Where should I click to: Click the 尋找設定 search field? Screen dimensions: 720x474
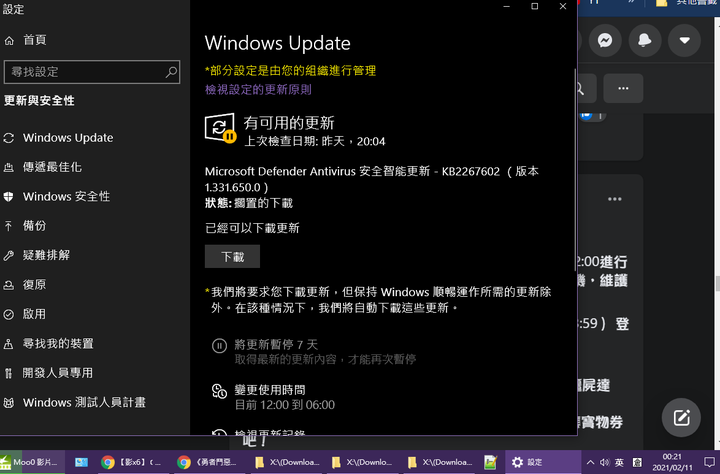click(x=92, y=72)
